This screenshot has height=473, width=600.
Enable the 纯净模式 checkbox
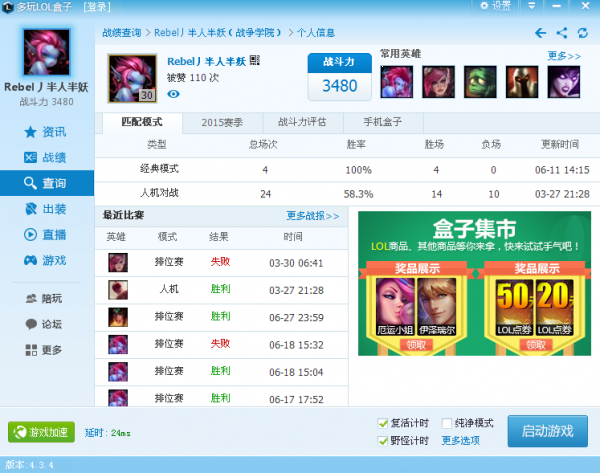(447, 423)
